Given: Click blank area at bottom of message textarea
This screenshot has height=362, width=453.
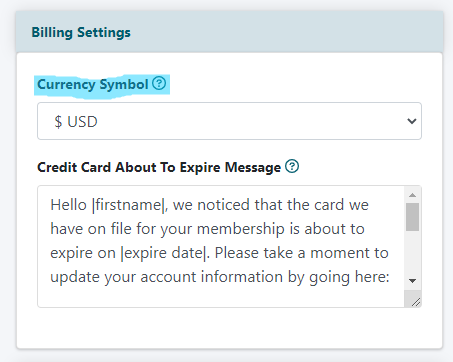Looking at the screenshot, I should [220, 298].
